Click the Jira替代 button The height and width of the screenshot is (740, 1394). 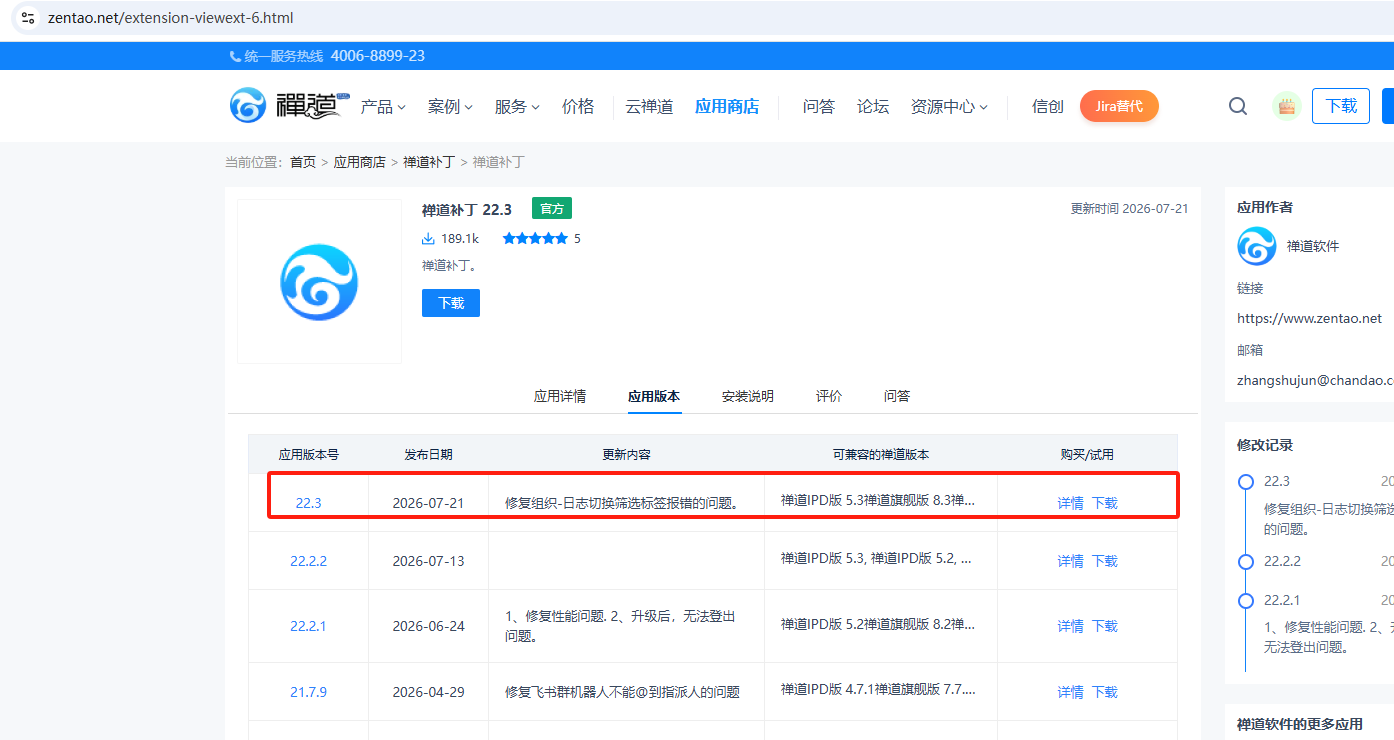[1119, 106]
